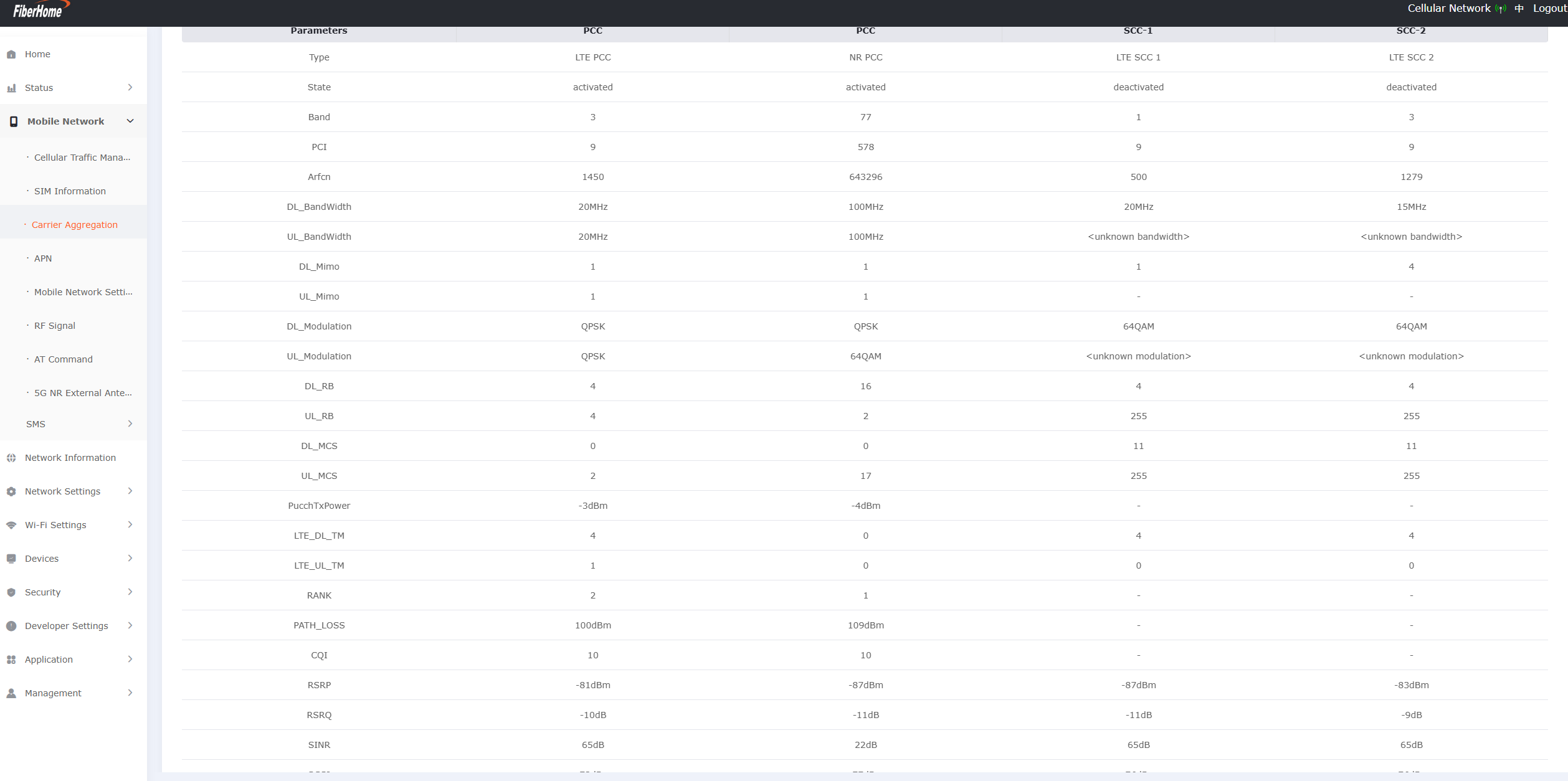Expand the SMS submenu arrow
The height and width of the screenshot is (781, 1568).
pyautogui.click(x=130, y=424)
